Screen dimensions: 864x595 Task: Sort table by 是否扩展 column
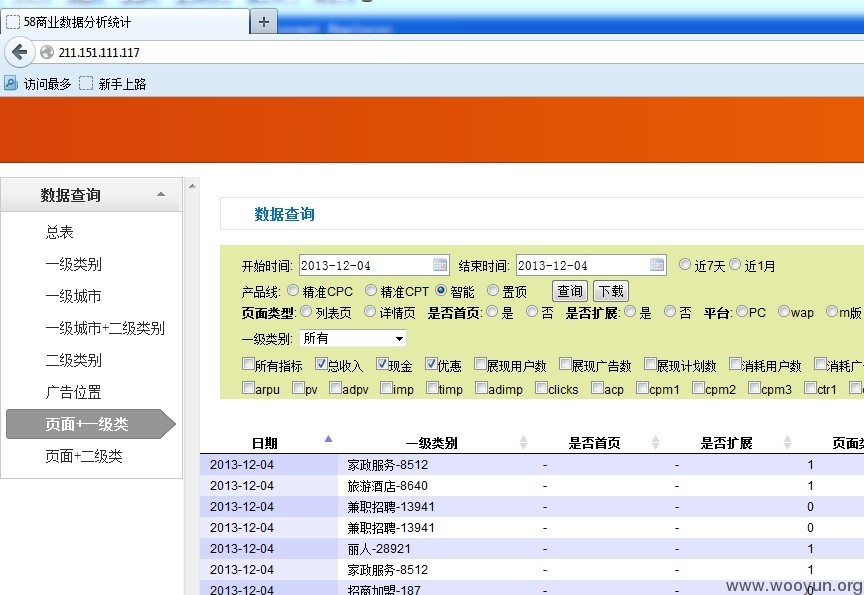pyautogui.click(x=787, y=442)
